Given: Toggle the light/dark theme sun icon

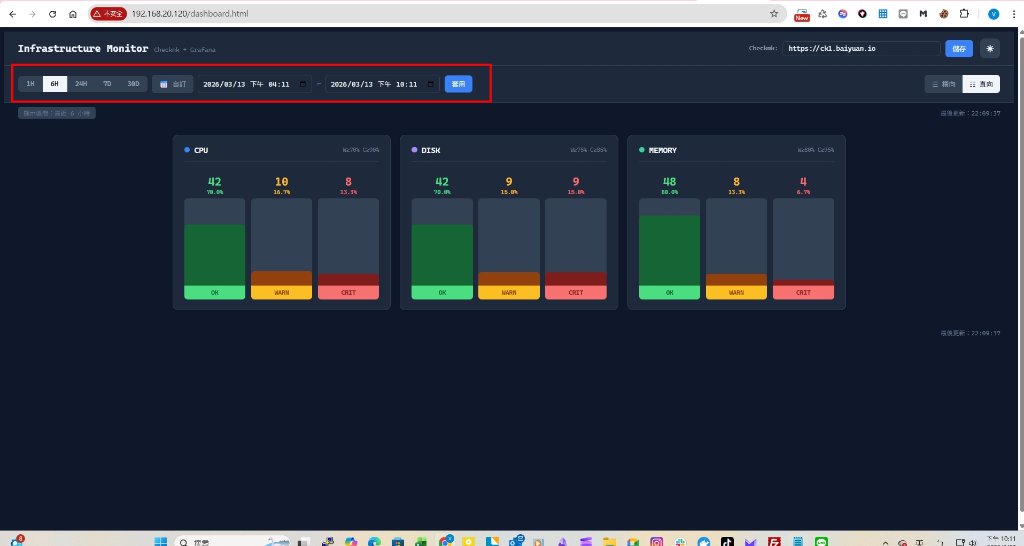Looking at the screenshot, I should point(990,48).
